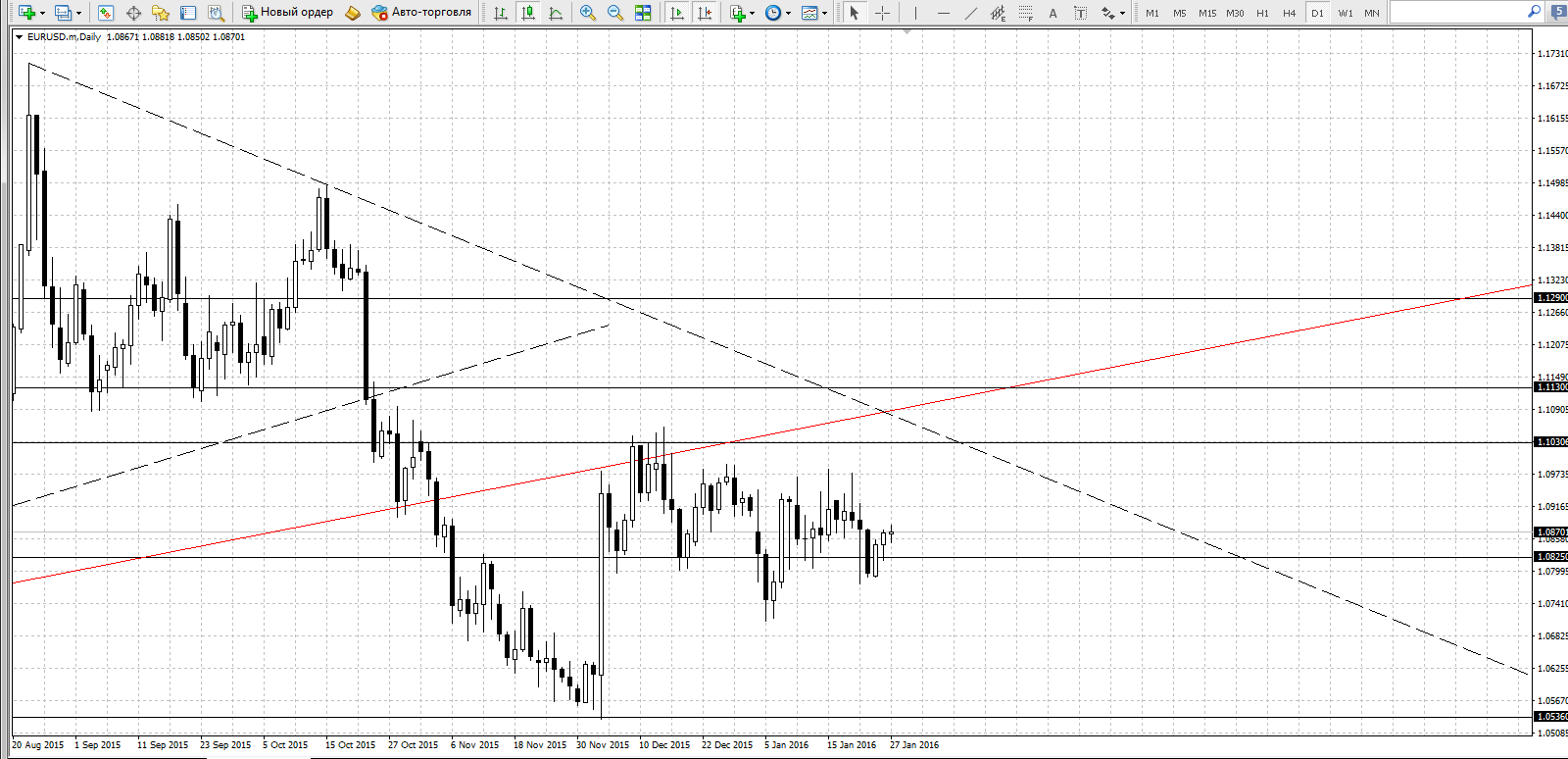The width and height of the screenshot is (1568, 759).
Task: Click the 1.1130 price level label
Action: 1551,387
